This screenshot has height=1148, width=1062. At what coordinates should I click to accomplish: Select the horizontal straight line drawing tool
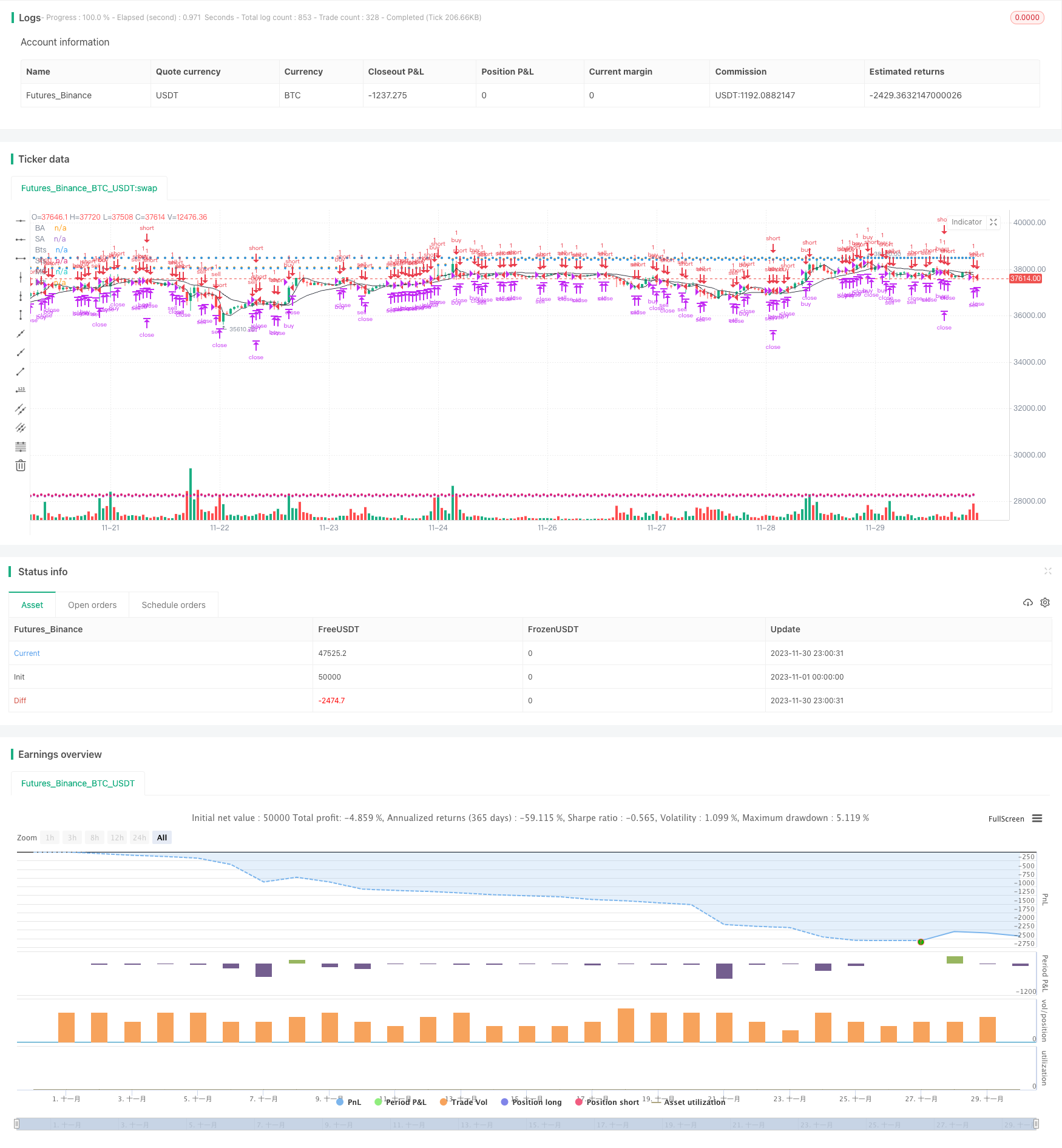21,221
